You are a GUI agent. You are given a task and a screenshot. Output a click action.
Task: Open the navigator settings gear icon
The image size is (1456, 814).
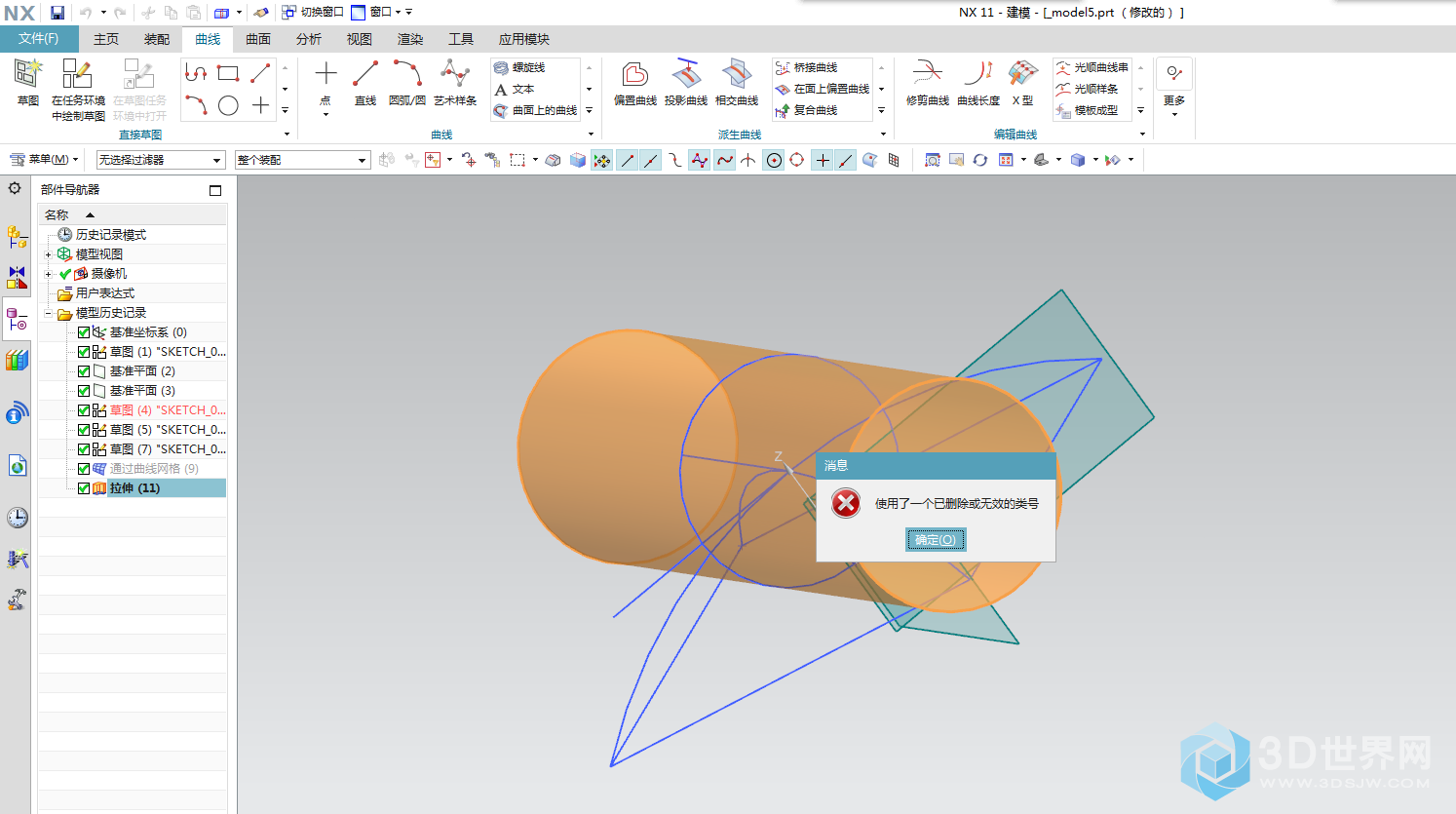[x=15, y=188]
